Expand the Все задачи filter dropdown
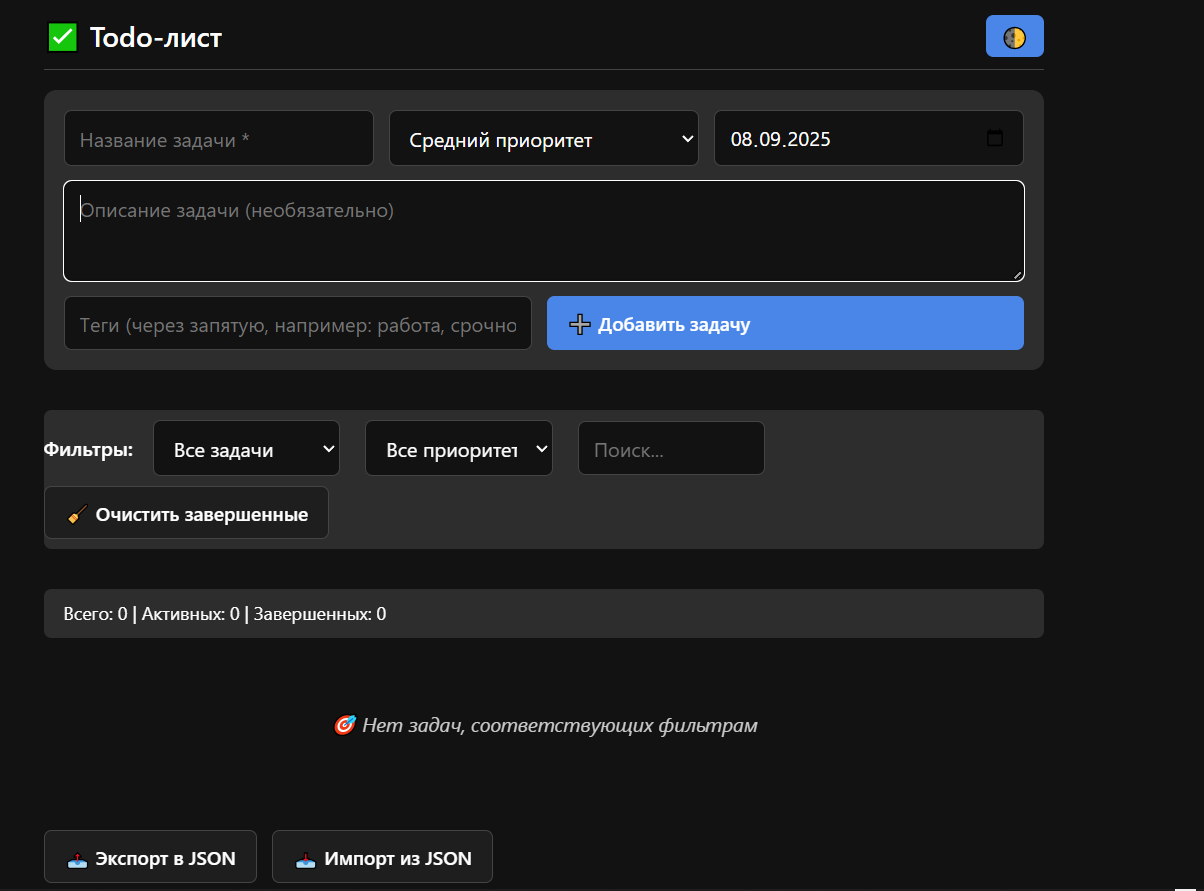Viewport: 1204px width, 891px height. tap(246, 449)
